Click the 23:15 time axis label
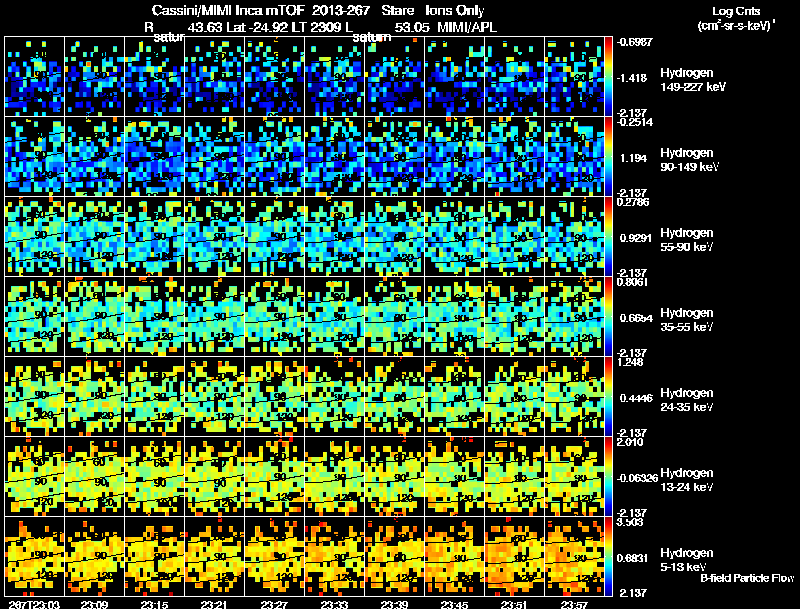The image size is (800, 609). point(155,604)
